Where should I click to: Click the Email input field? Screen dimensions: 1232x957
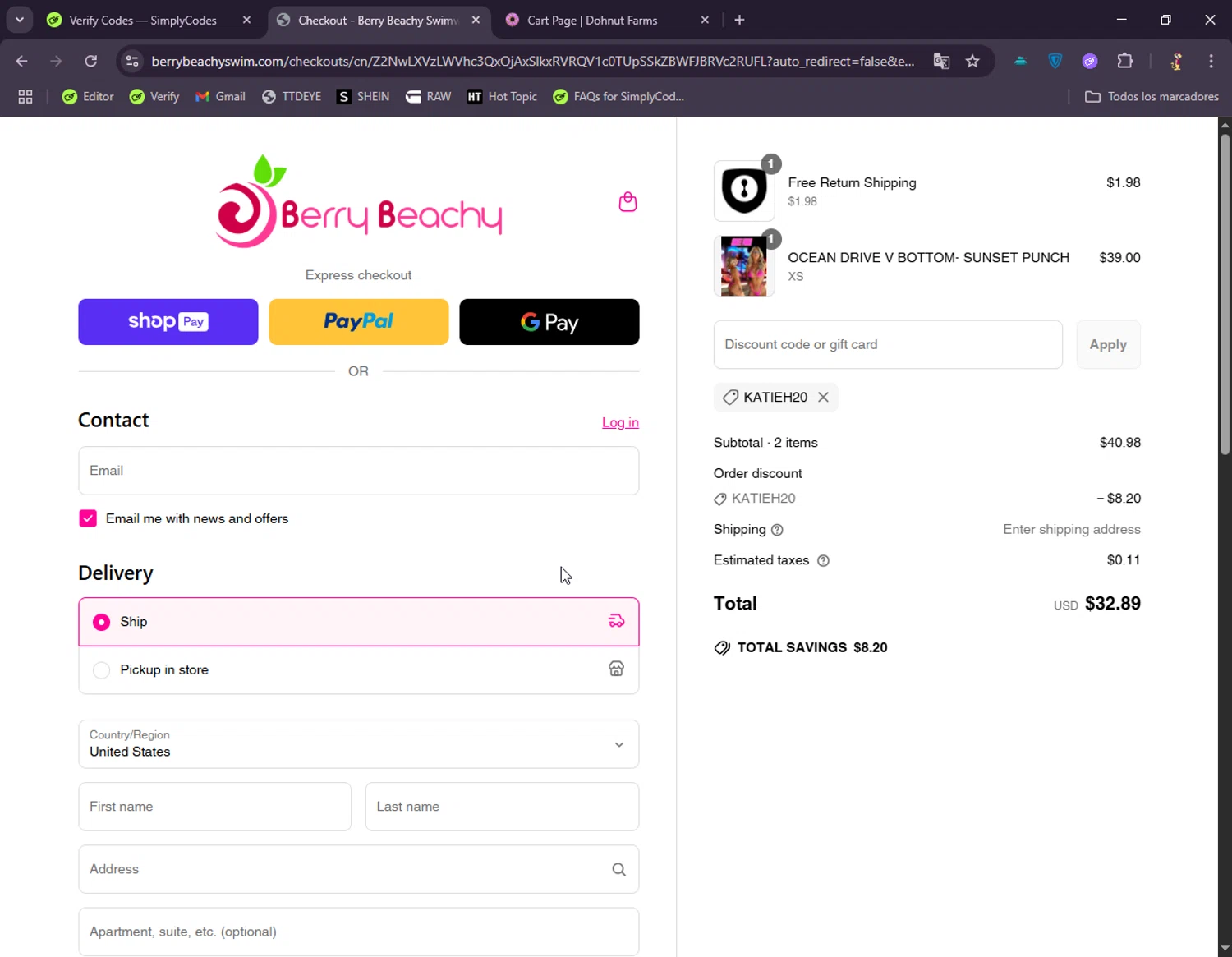coord(358,471)
